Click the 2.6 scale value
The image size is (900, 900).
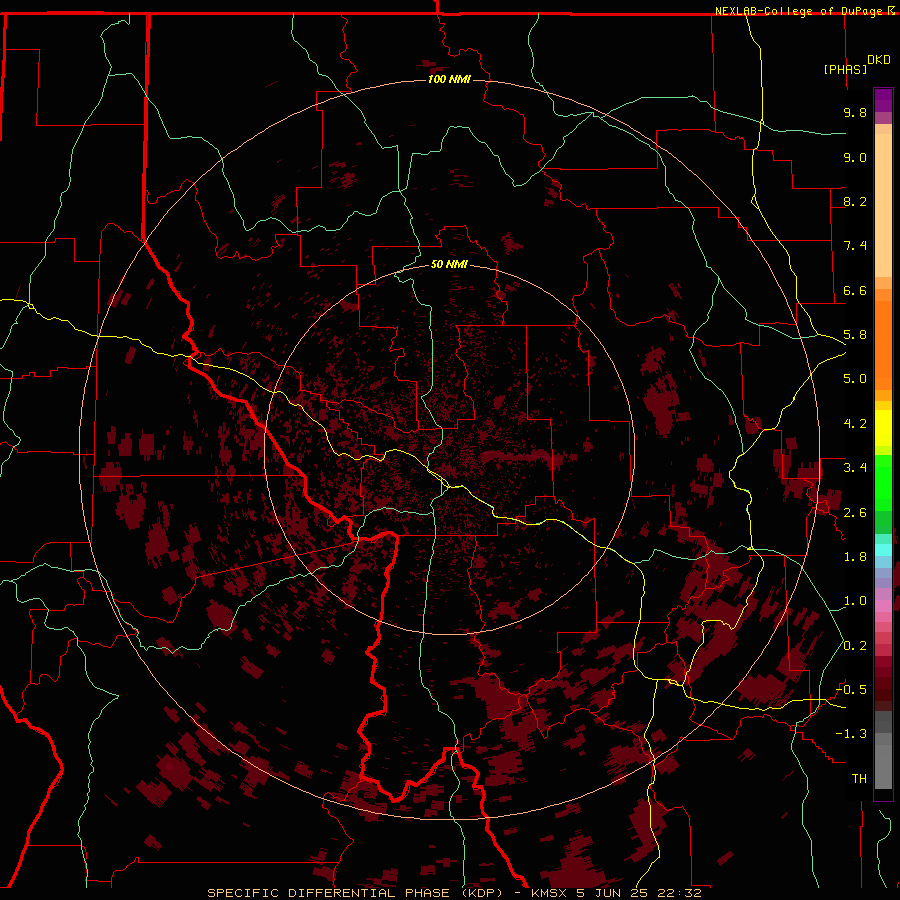click(855, 513)
